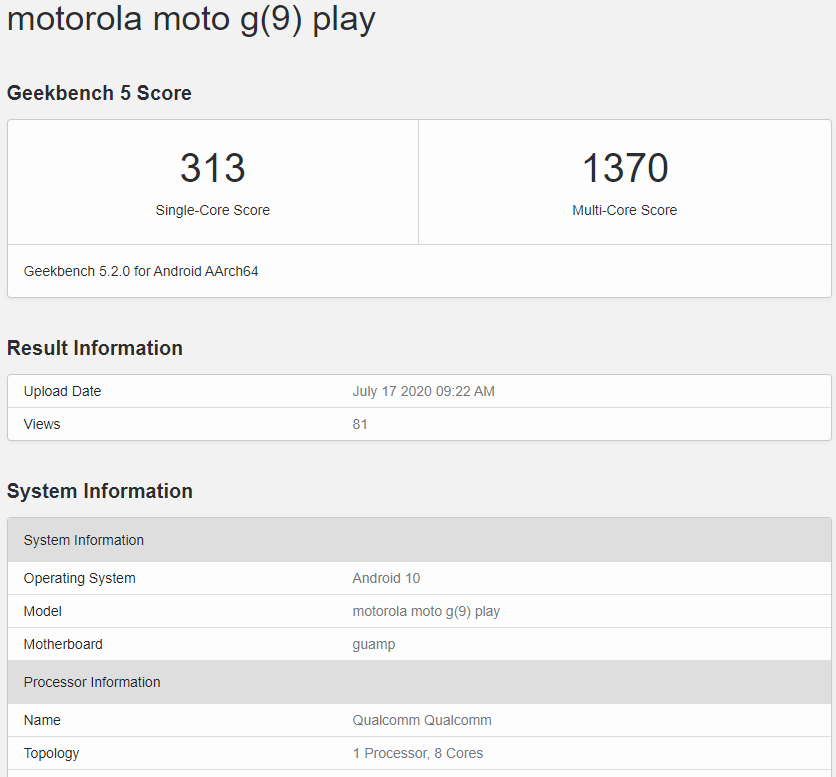Image resolution: width=836 pixels, height=777 pixels.
Task: Click the 'Upload Date' row label
Action: tap(62, 391)
